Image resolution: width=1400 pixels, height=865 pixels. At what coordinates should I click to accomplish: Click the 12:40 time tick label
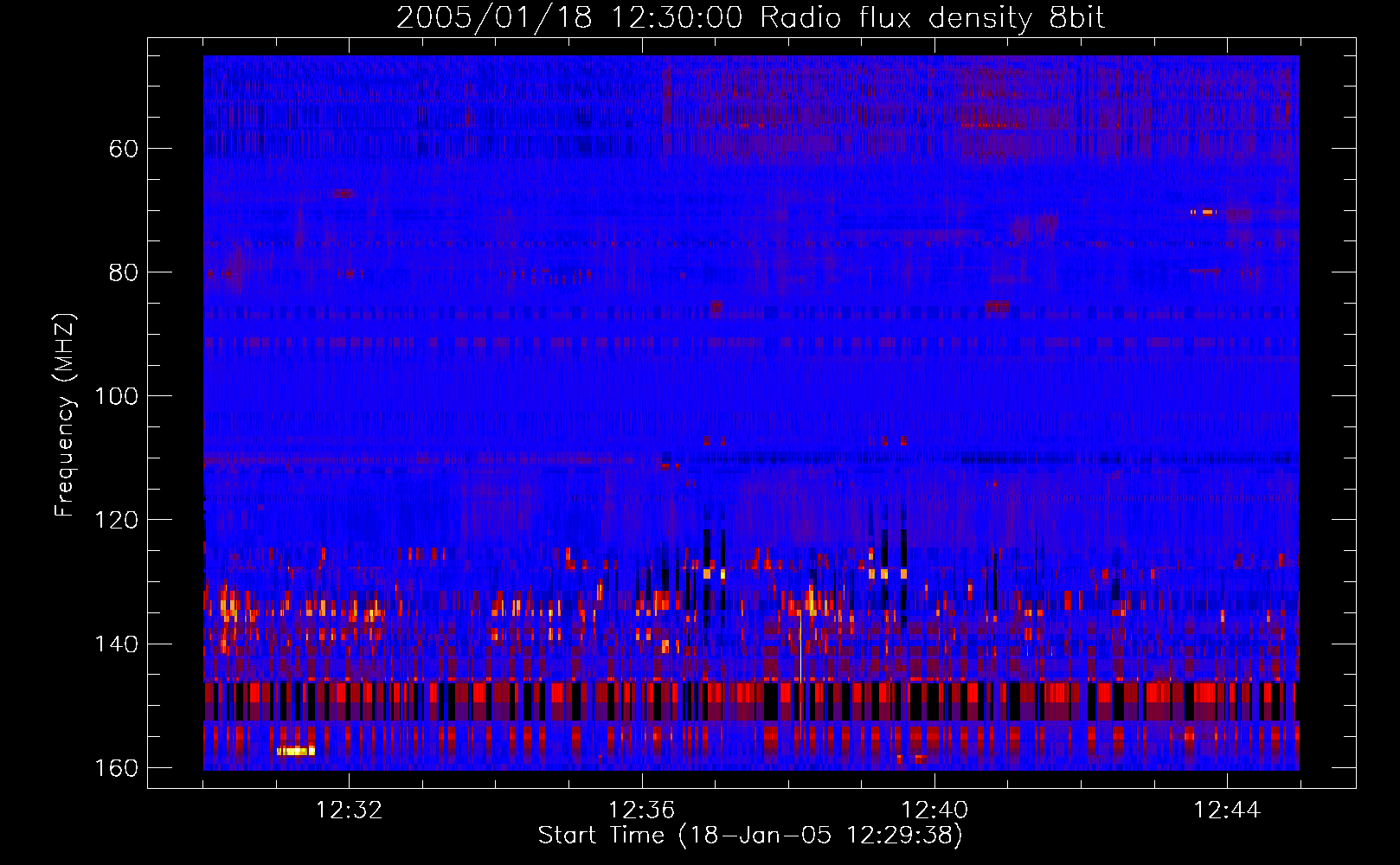pyautogui.click(x=934, y=811)
